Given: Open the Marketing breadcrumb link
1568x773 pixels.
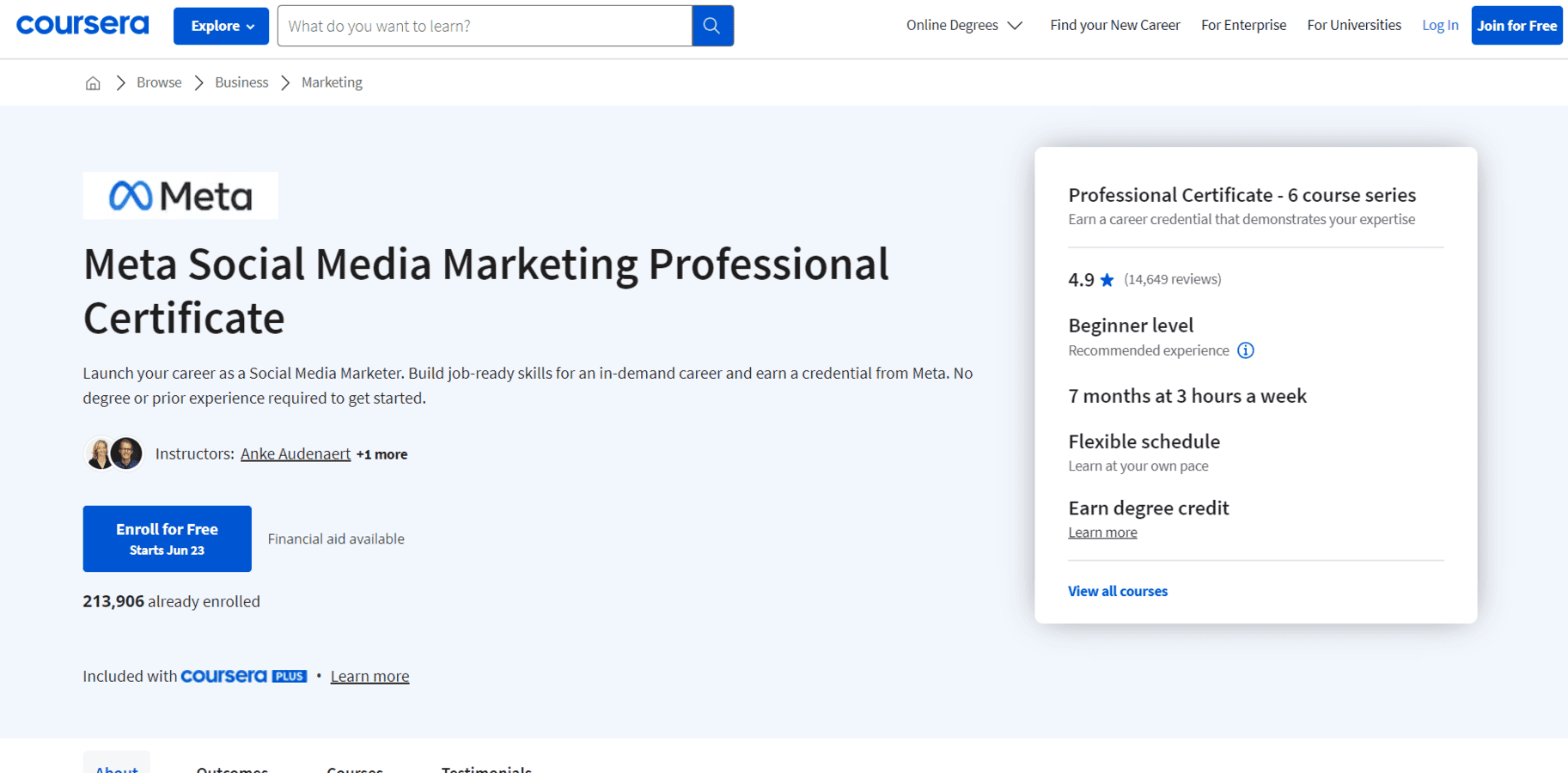Looking at the screenshot, I should tap(332, 82).
